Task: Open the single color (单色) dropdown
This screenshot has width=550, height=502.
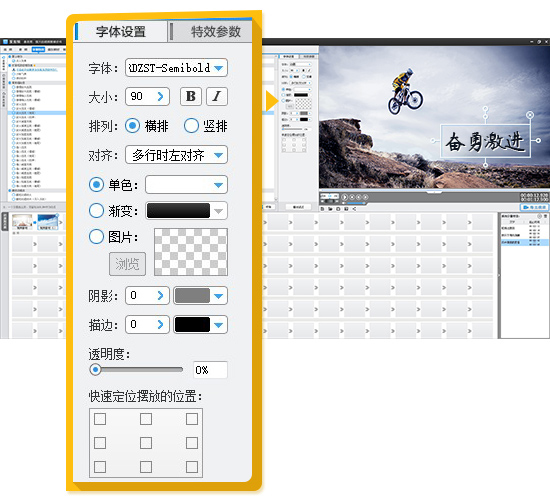Action: pyautogui.click(x=186, y=185)
